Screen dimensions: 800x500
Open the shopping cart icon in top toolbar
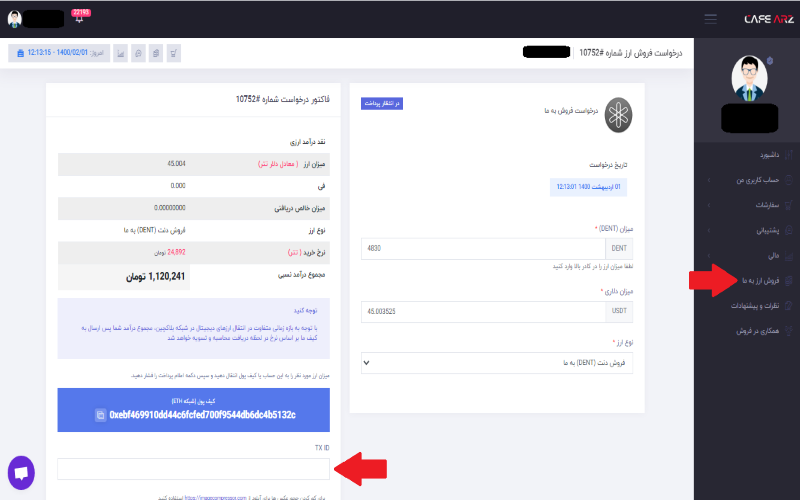[173, 53]
